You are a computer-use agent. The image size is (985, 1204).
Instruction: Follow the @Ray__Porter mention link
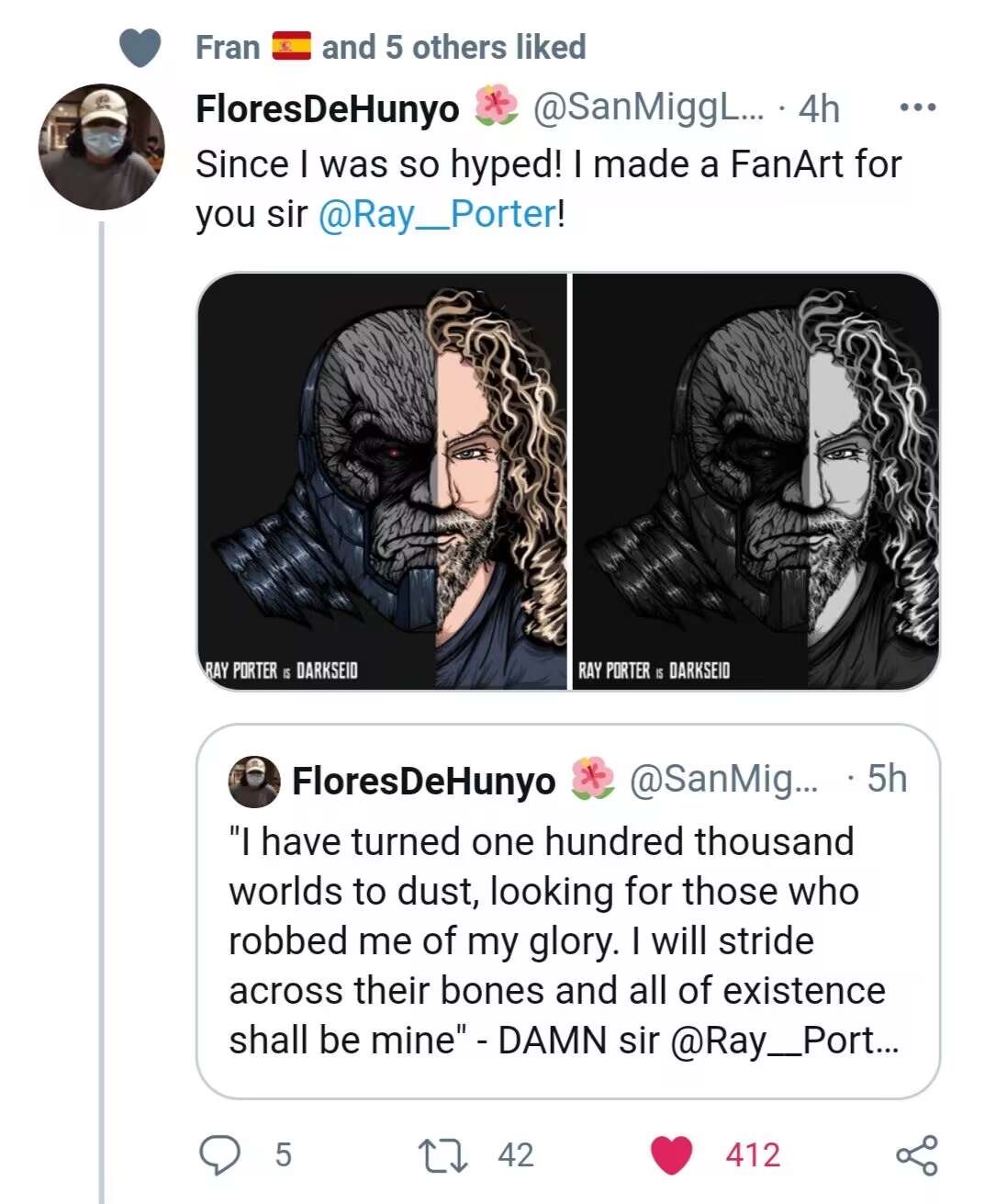pyautogui.click(x=437, y=215)
